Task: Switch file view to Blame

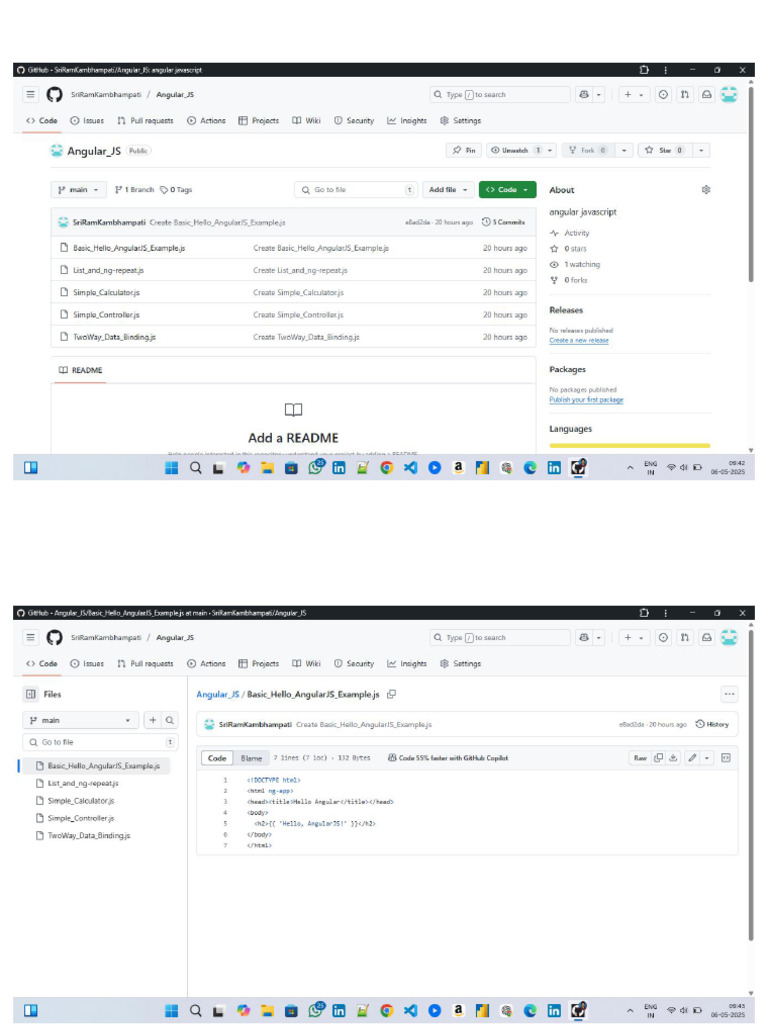Action: 251,758
